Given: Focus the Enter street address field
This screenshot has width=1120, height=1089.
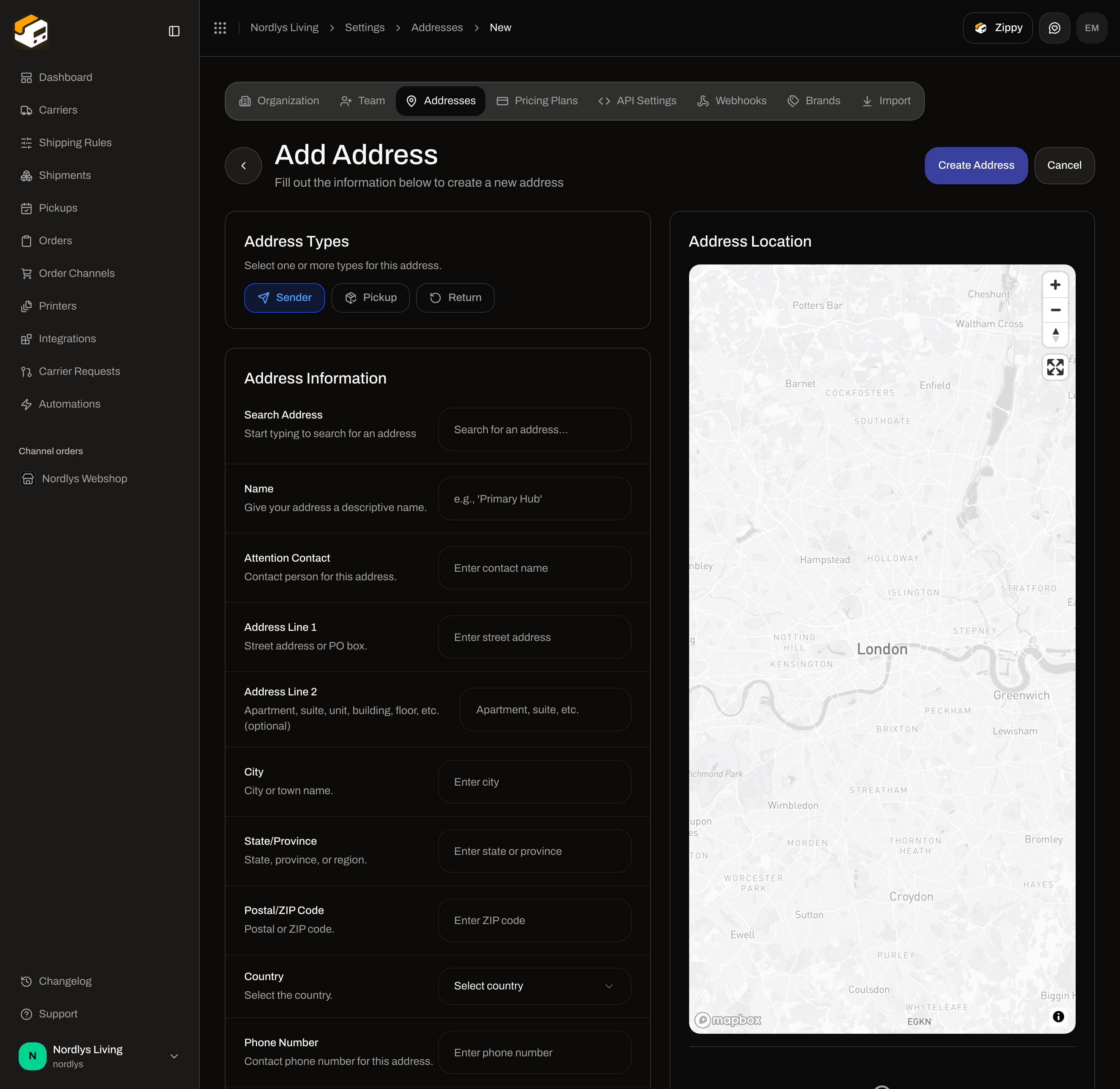Looking at the screenshot, I should click(x=534, y=637).
